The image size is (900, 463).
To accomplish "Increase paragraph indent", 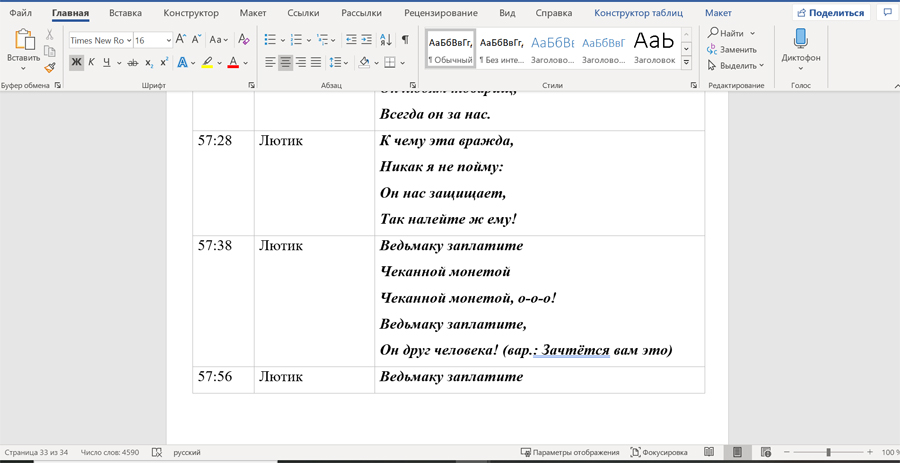I will [x=367, y=40].
